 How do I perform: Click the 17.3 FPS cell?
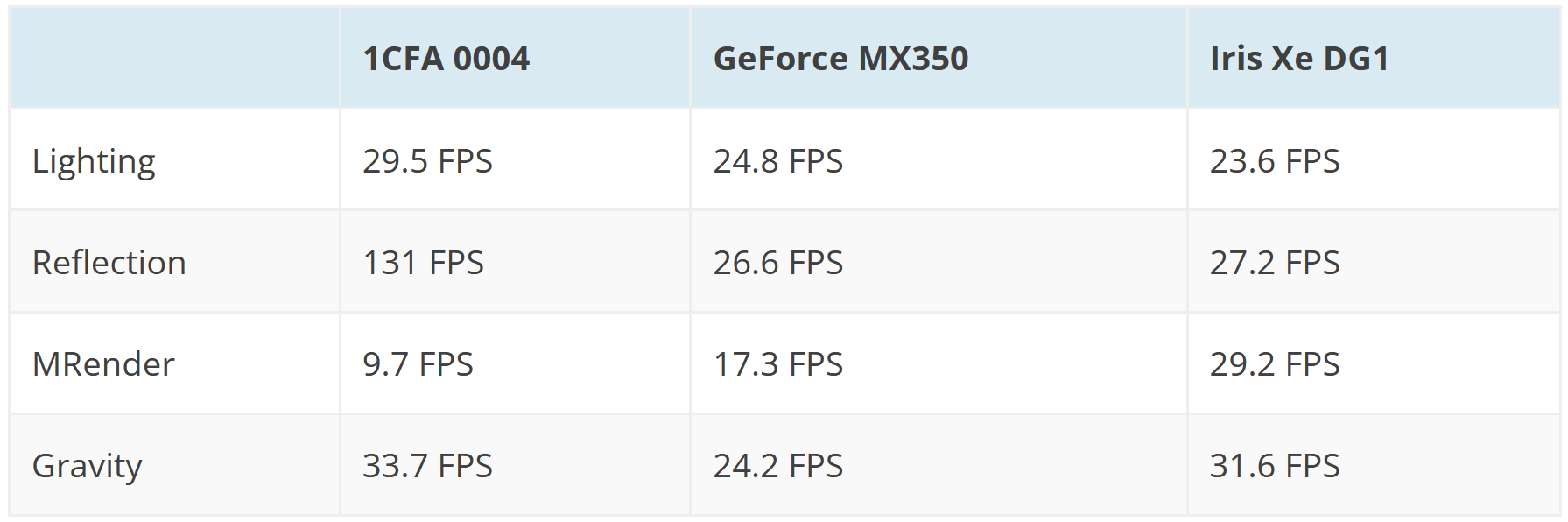(777, 364)
